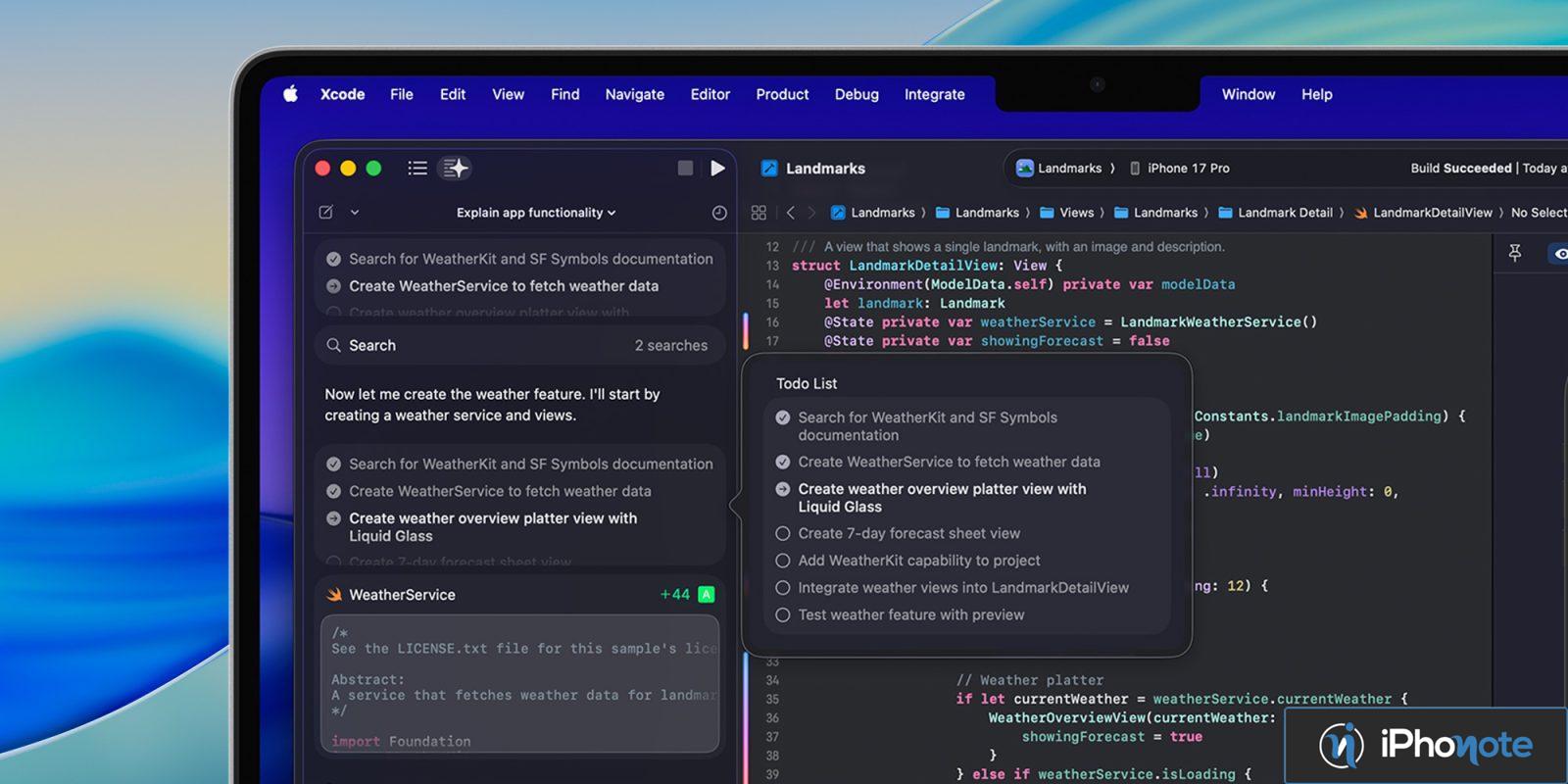Click the green A status badge on WeatherService
Screen dimensions: 1568x784
point(707,594)
